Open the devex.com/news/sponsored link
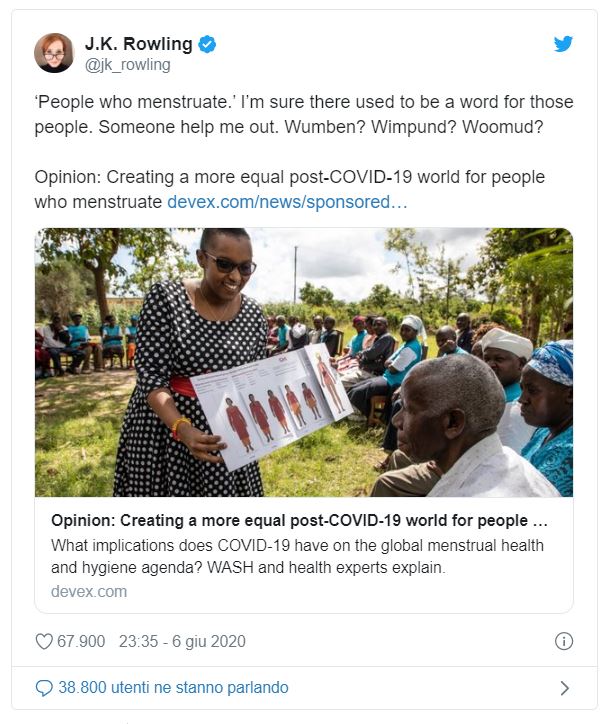The width and height of the screenshot is (610, 724). pos(287,202)
